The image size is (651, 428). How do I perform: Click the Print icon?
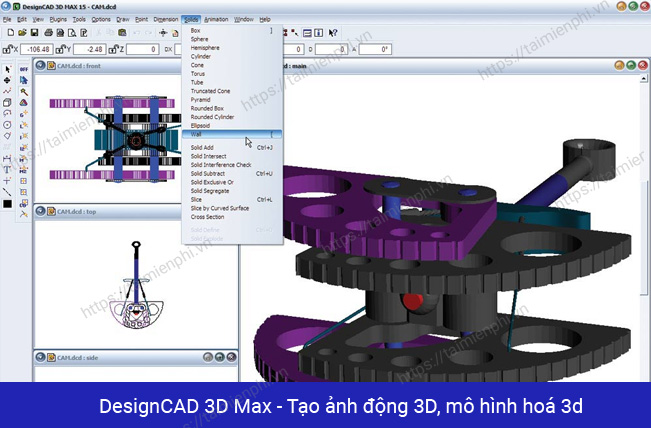[x=48, y=32]
